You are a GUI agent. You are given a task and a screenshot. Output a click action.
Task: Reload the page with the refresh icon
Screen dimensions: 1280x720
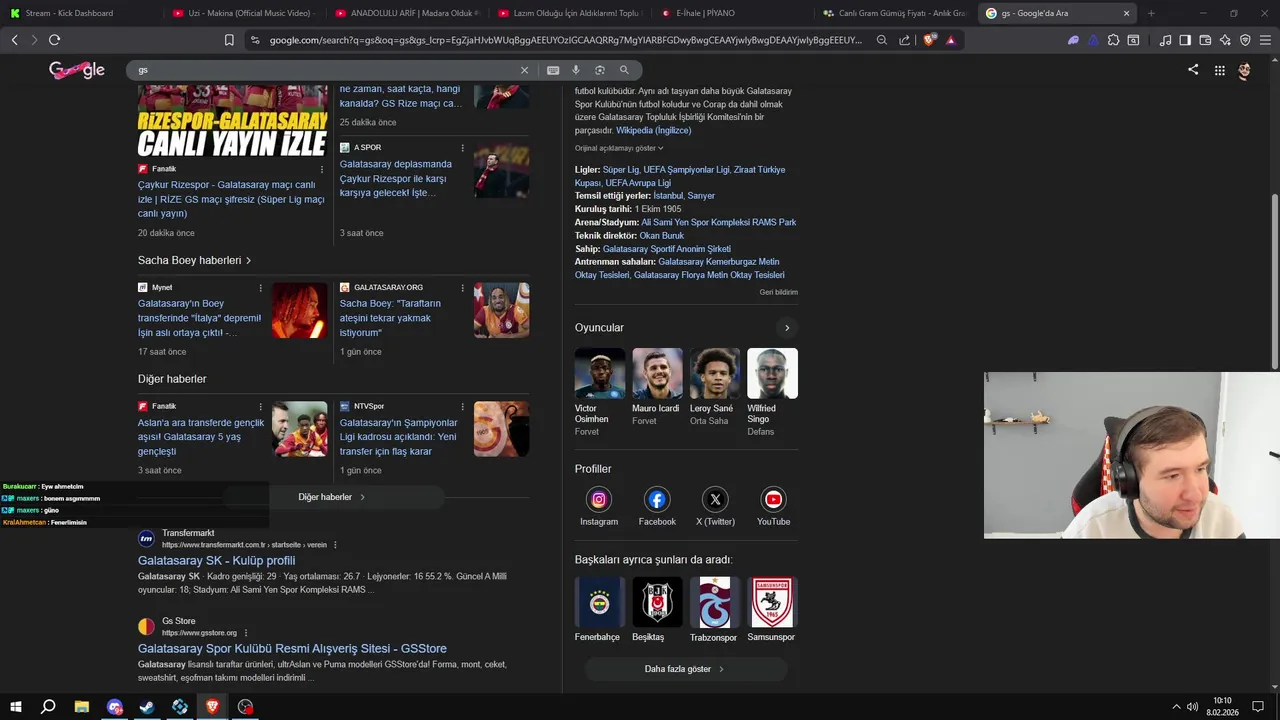(54, 40)
